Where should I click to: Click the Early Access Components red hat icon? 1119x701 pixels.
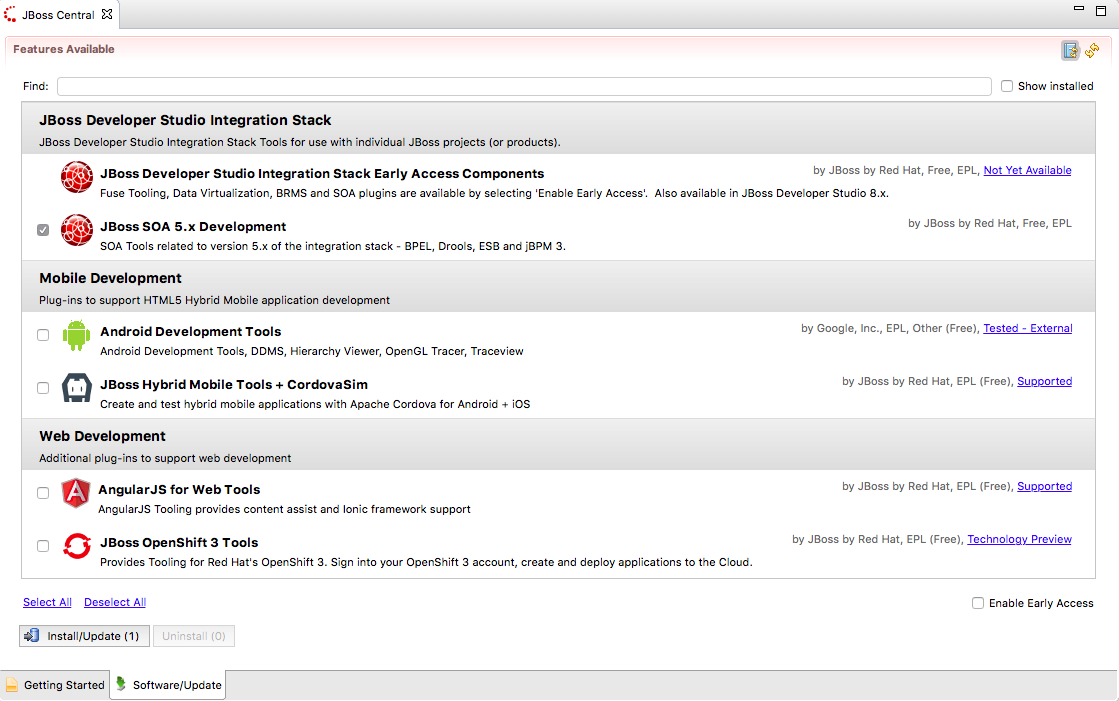click(76, 176)
